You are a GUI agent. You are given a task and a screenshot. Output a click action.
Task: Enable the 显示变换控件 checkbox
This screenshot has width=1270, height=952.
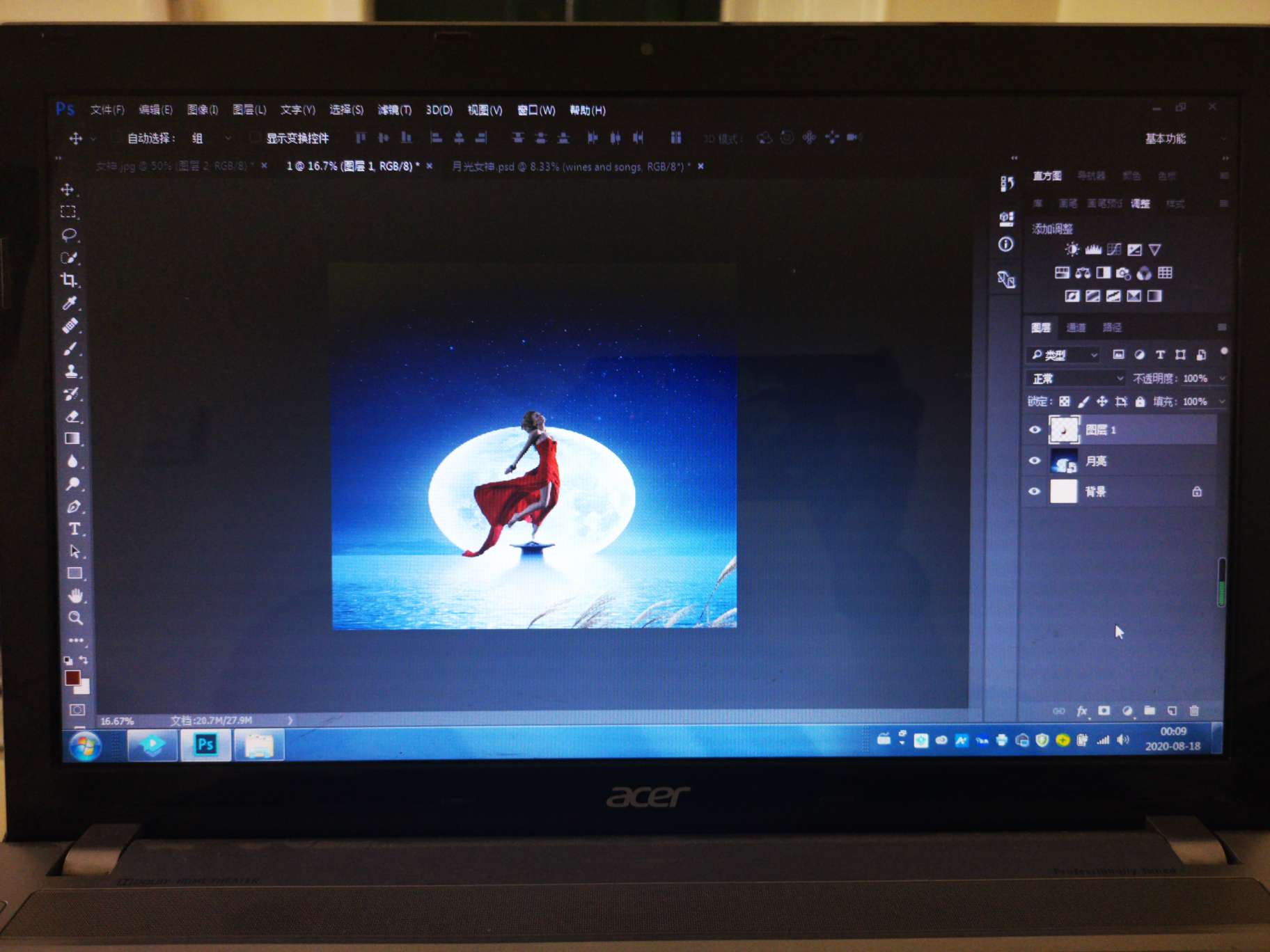tap(256, 138)
